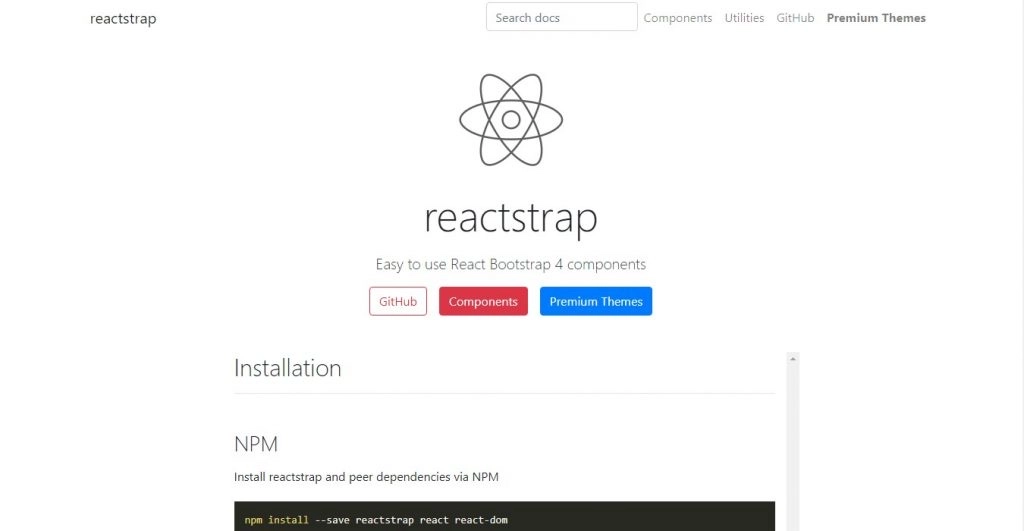Click 'Easy to use React Bootstrap 4 components' tagline
This screenshot has width=1024, height=531.
pyautogui.click(x=511, y=265)
